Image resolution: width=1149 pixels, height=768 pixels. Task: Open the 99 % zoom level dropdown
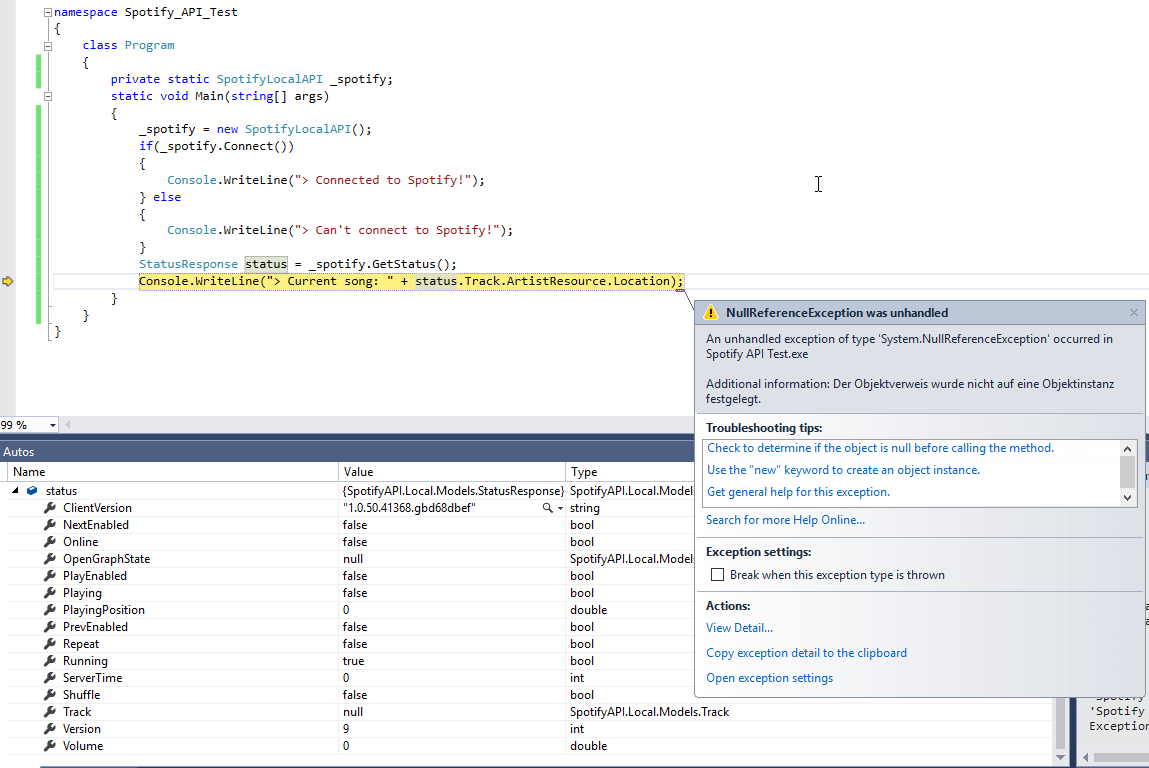click(x=53, y=425)
